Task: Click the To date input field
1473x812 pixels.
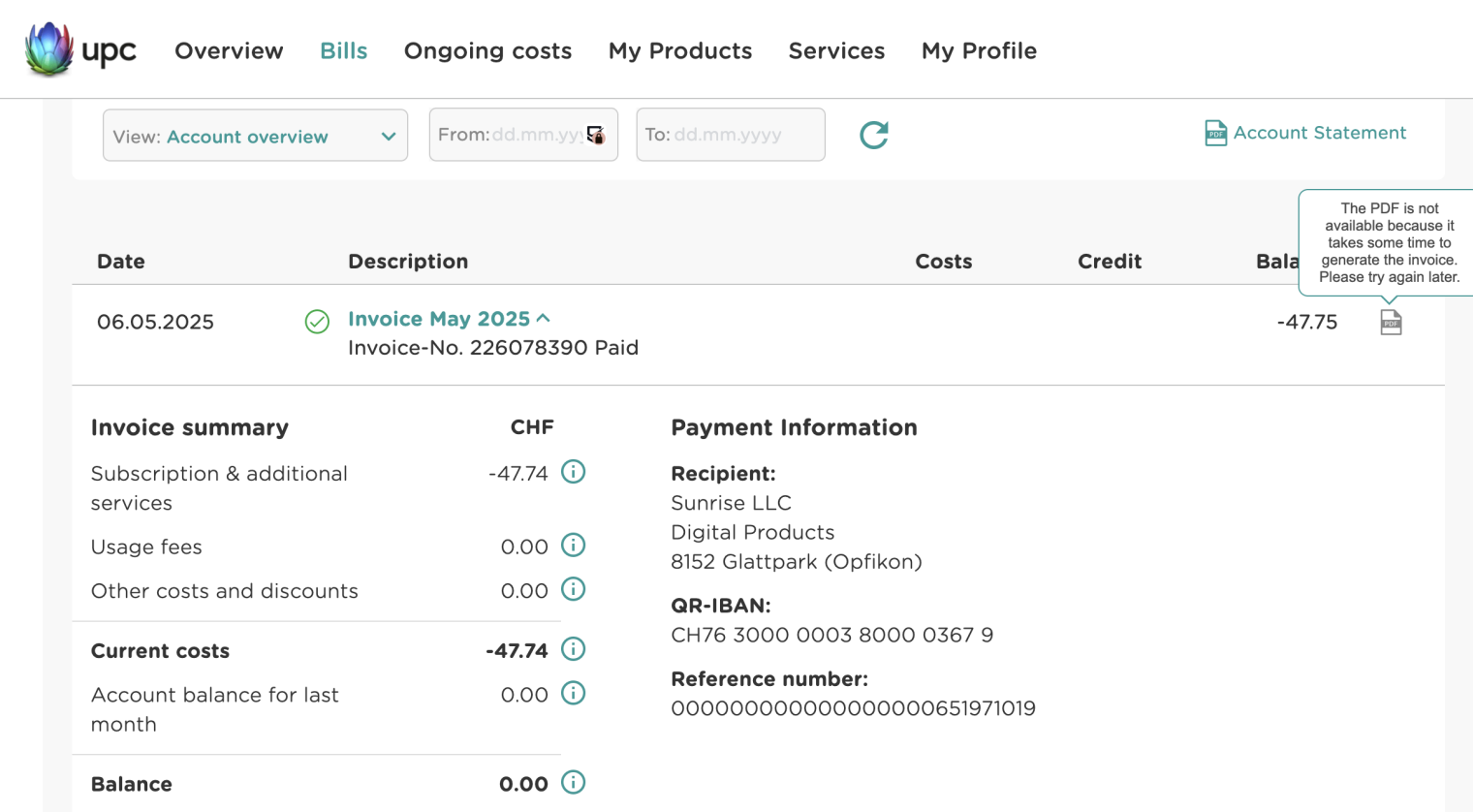Action: (x=730, y=135)
